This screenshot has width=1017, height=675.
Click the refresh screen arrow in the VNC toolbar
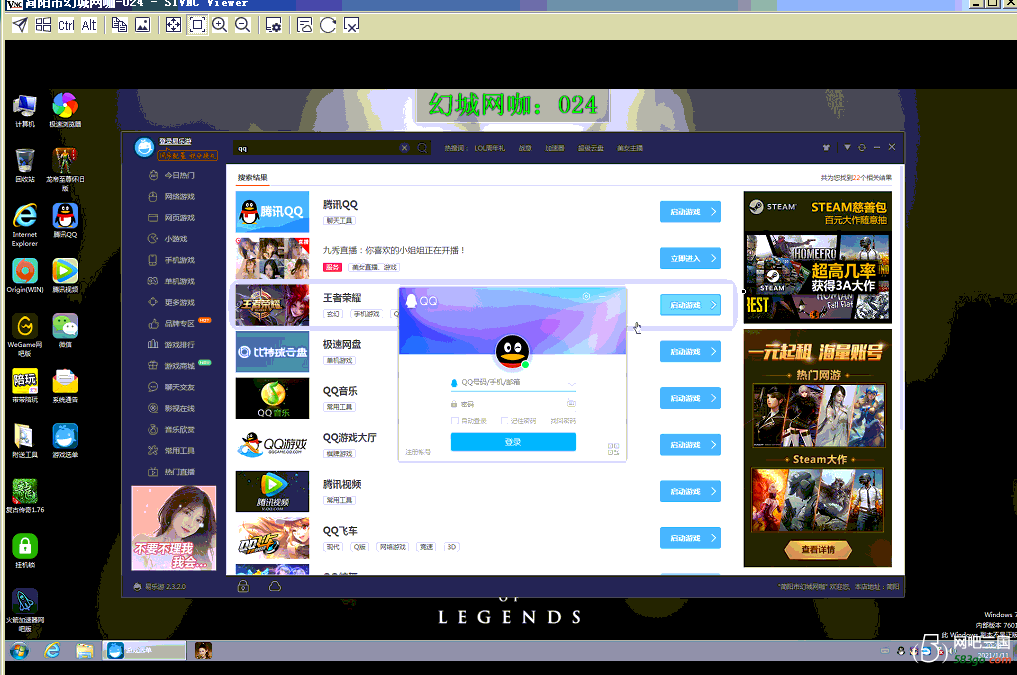click(328, 25)
